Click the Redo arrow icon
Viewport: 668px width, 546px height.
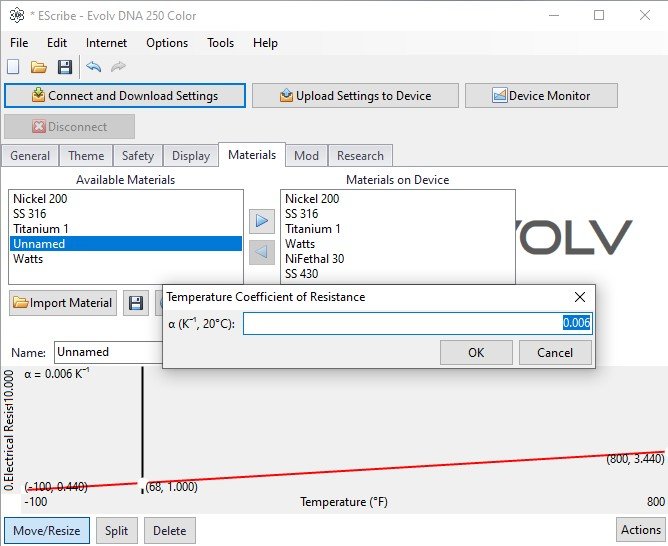[118, 66]
